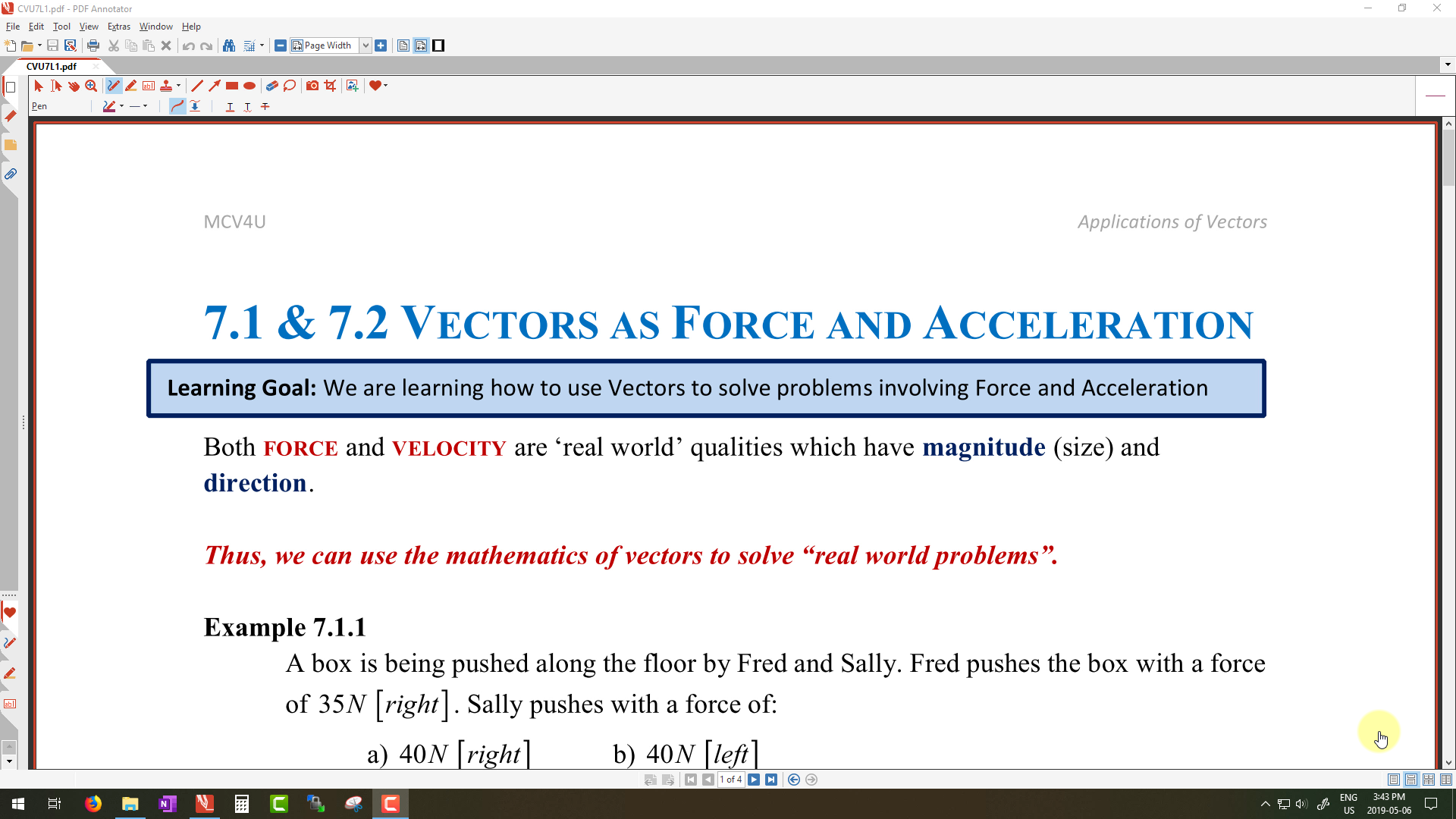Select the Marker highlighter tool

point(131,86)
